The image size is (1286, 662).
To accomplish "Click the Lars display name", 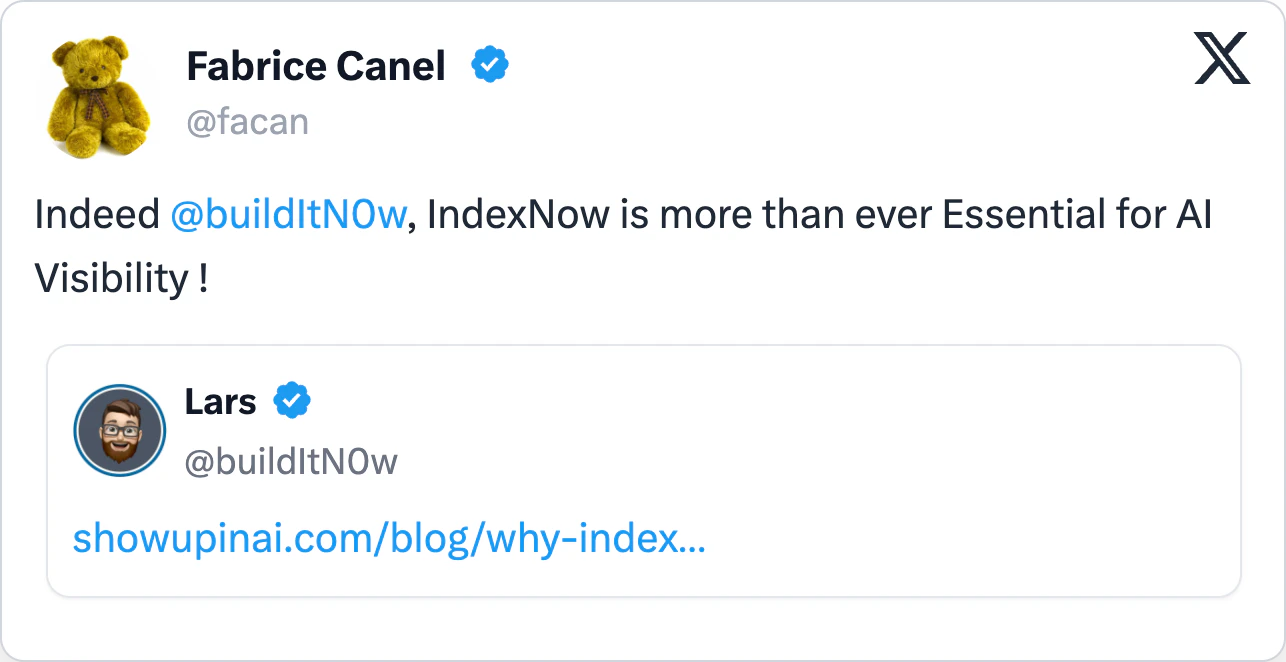I will pos(220,401).
